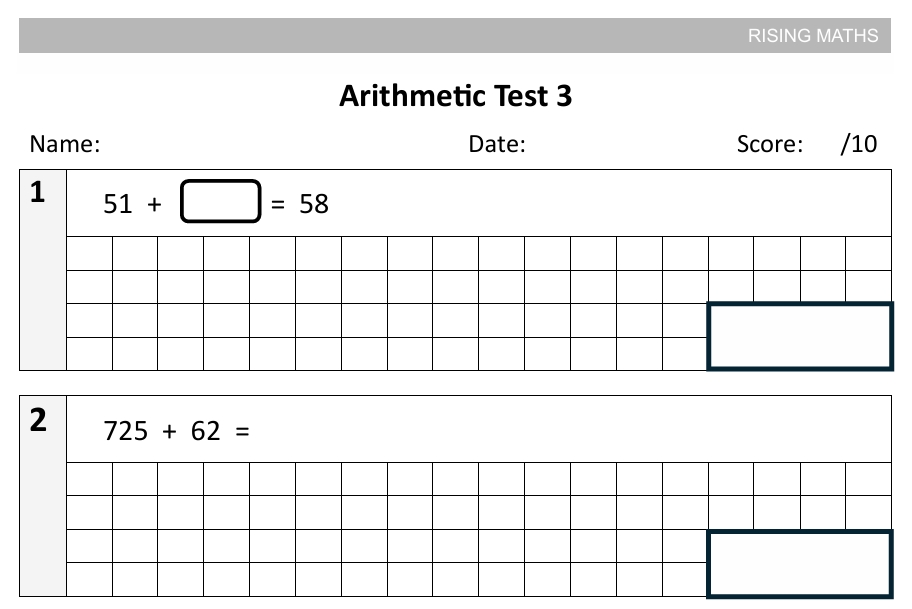Screen dimensions: 912x609
Task: Click the final answer box for question 1
Action: pyautogui.click(x=799, y=337)
